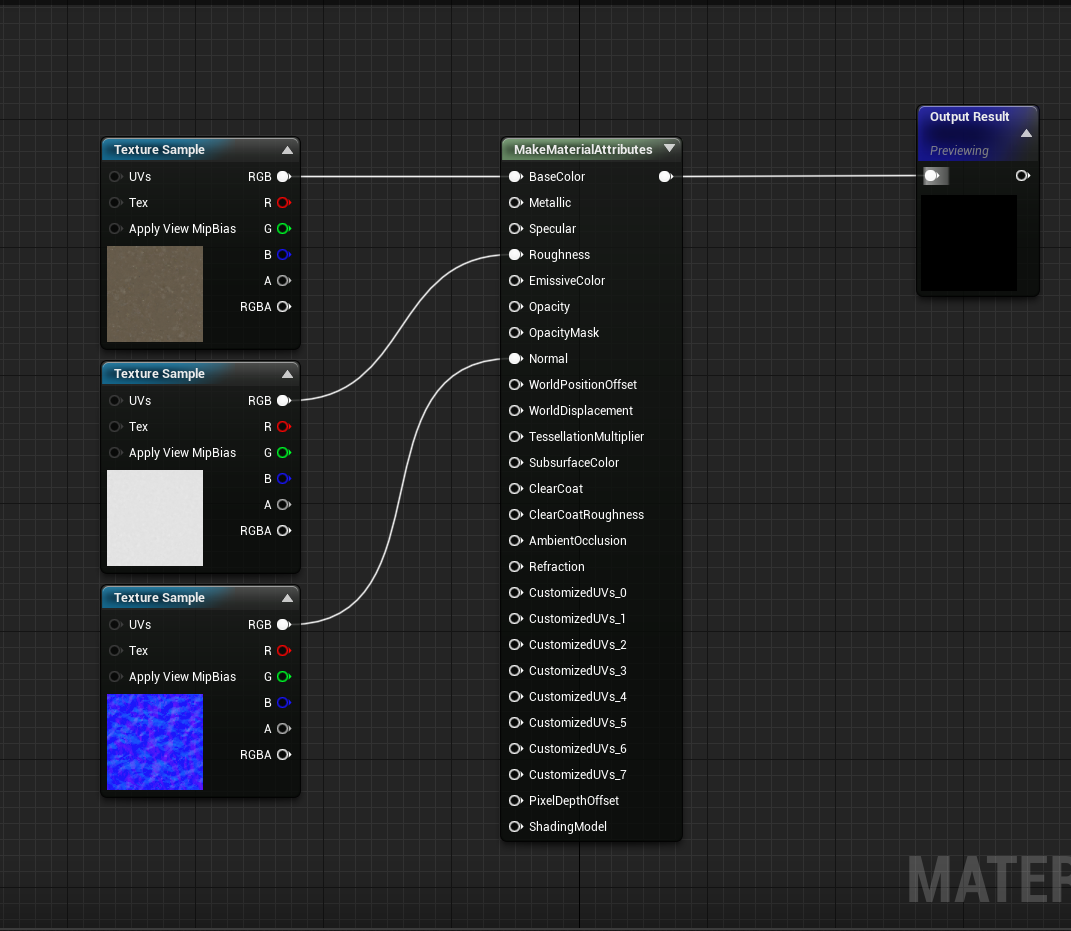The height and width of the screenshot is (931, 1071).
Task: Collapse the Output Result node
Action: [x=1026, y=131]
